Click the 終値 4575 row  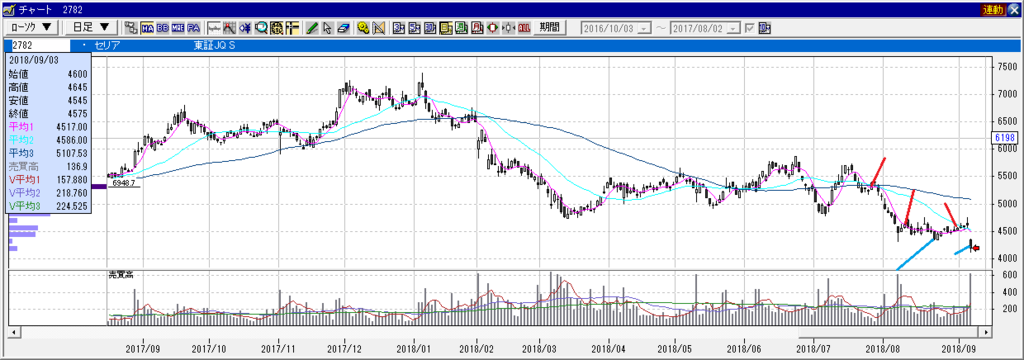48,114
